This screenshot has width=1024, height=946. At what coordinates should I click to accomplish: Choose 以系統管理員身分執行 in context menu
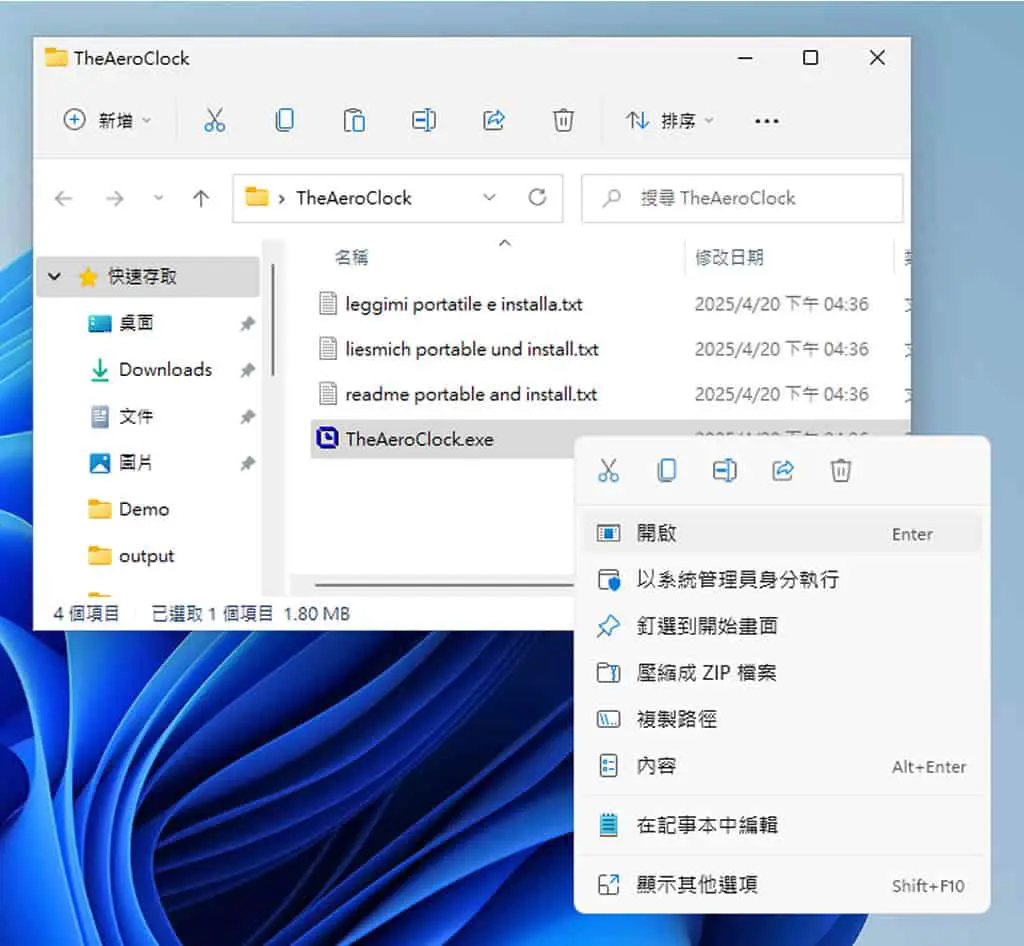coord(782,580)
